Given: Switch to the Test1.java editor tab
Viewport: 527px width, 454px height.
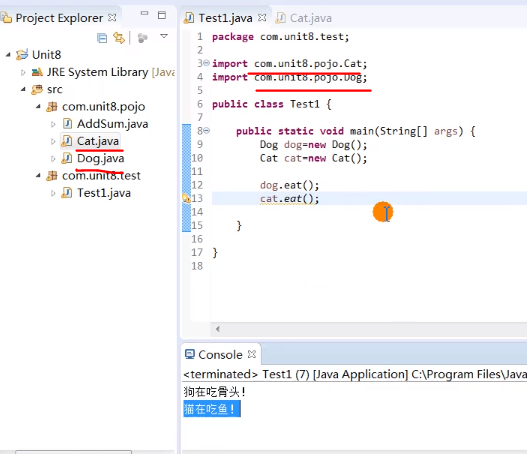Looking at the screenshot, I should 225,18.
